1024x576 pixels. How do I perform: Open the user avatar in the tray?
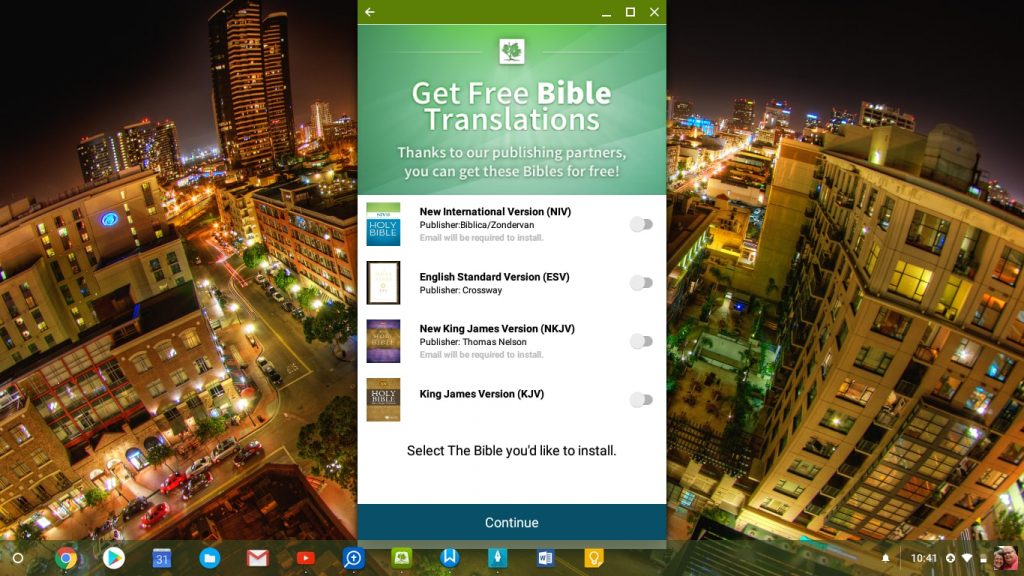[x=1005, y=558]
